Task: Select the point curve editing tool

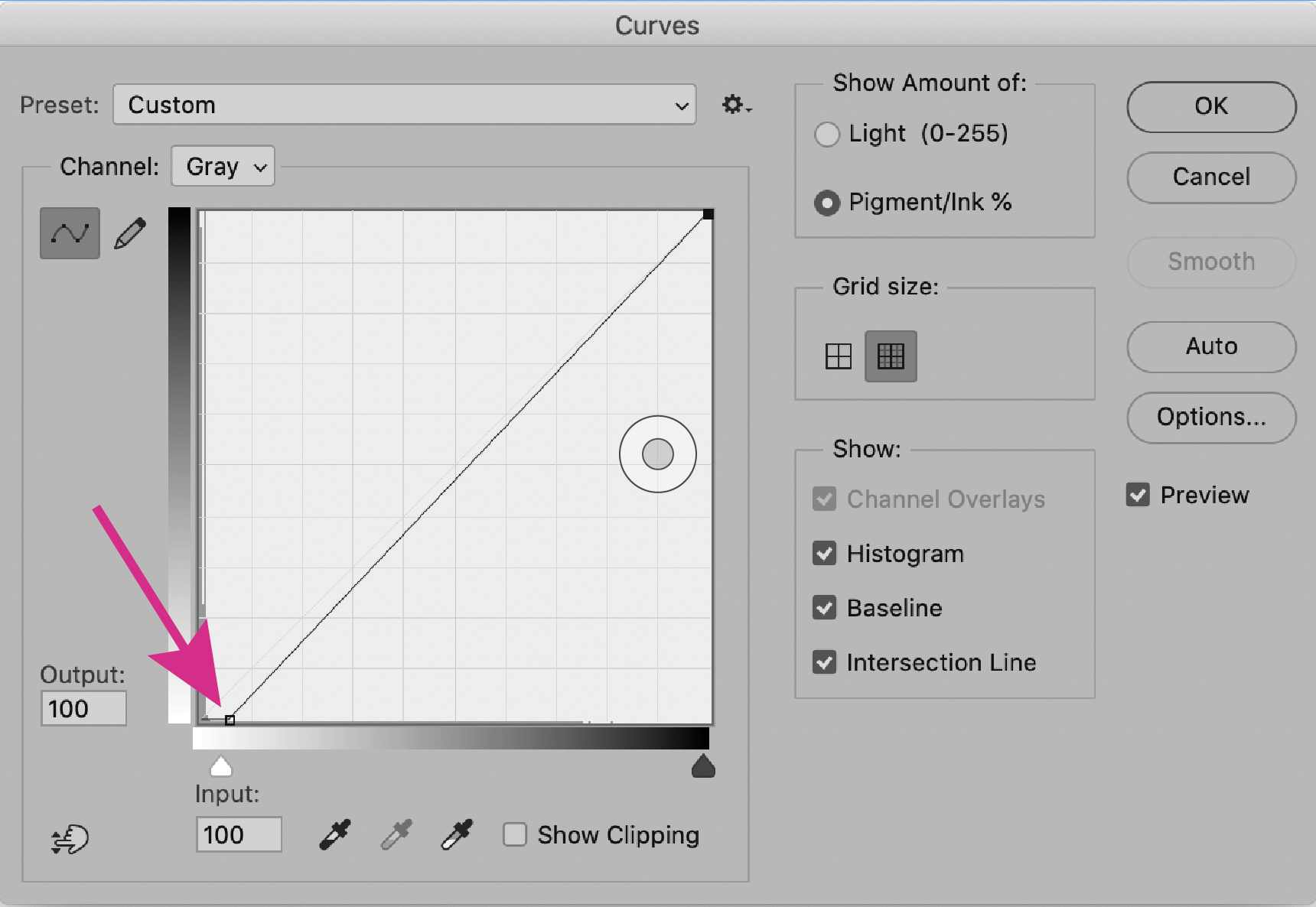Action: coord(69,232)
